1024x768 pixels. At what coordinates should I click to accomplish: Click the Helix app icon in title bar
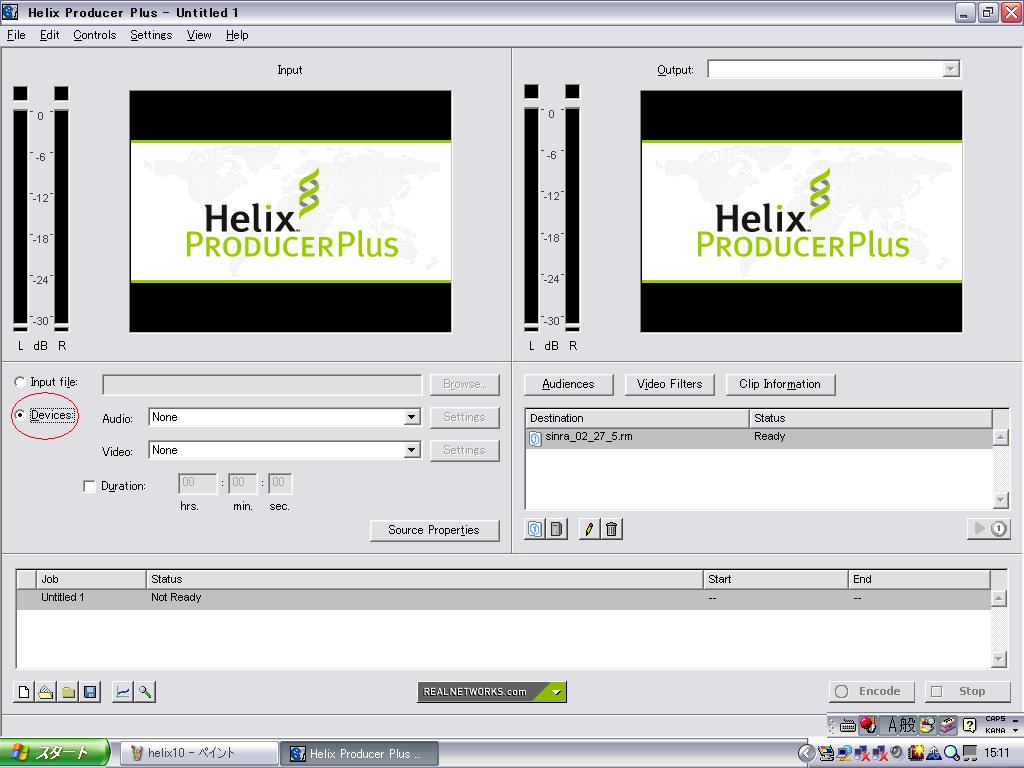click(10, 12)
